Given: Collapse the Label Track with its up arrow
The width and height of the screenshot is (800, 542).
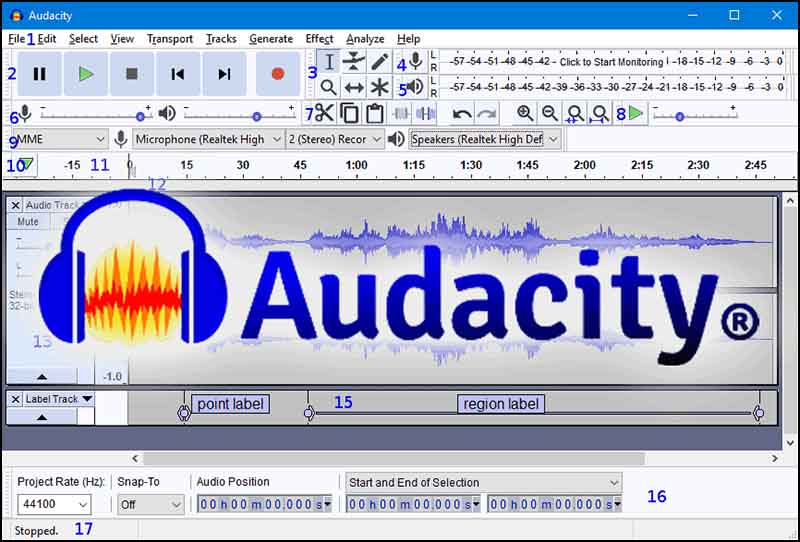Looking at the screenshot, I should tap(42, 417).
